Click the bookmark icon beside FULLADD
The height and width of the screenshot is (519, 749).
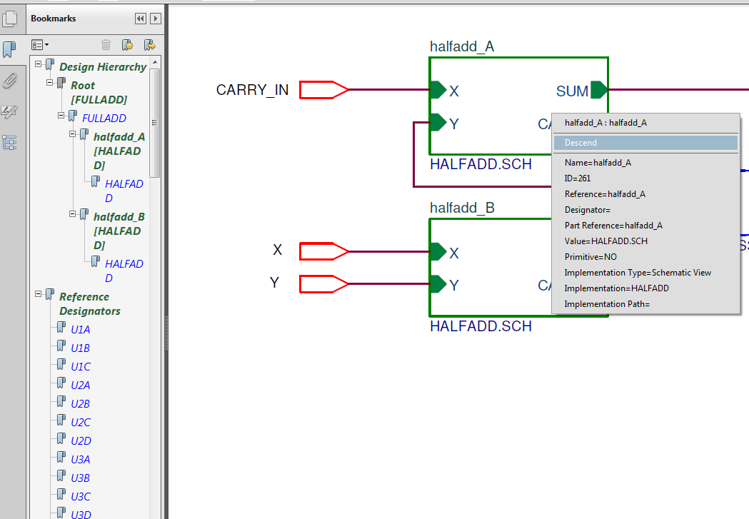[x=73, y=116]
